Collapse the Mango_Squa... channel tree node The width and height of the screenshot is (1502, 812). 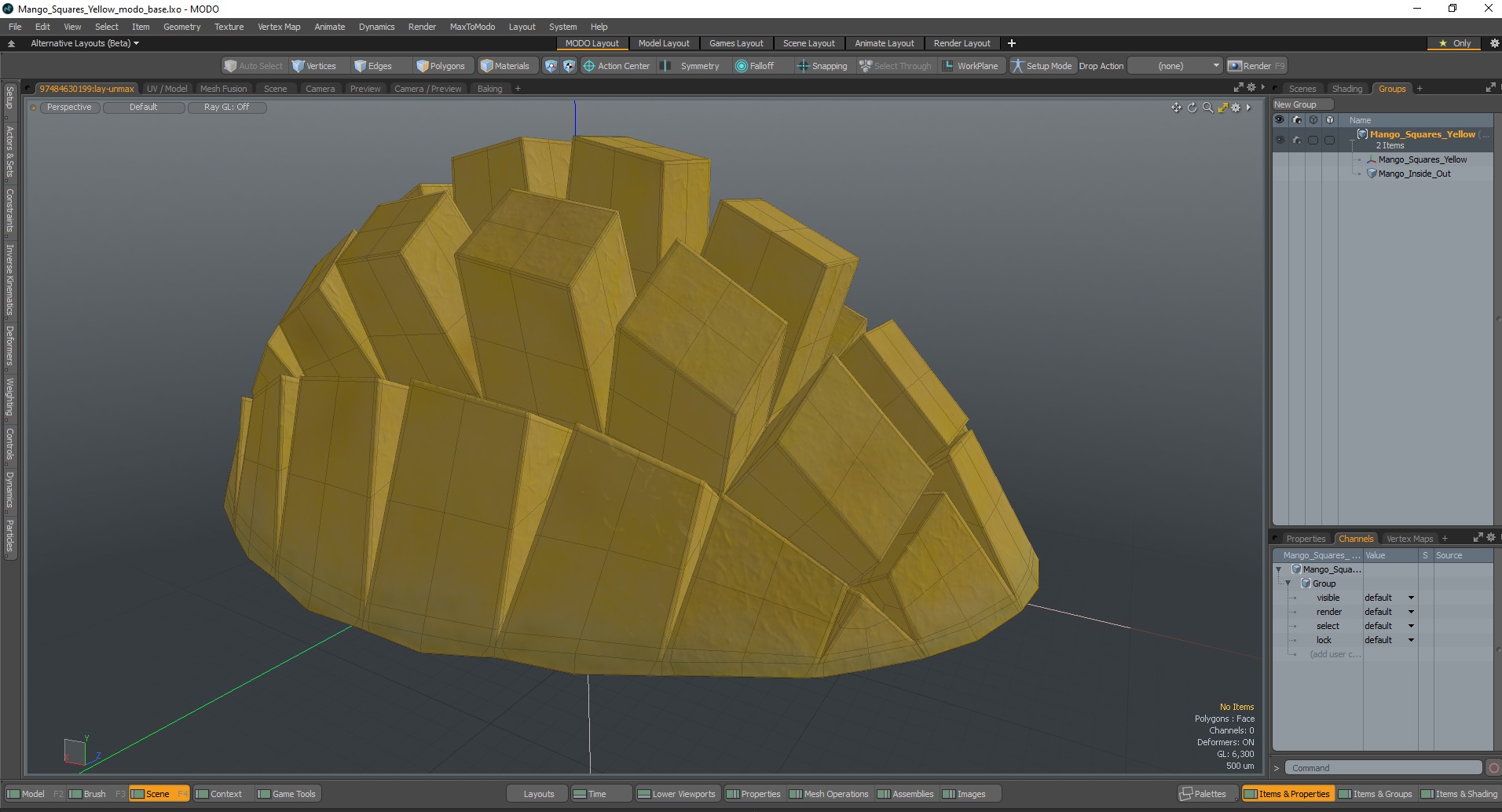[x=1278, y=569]
